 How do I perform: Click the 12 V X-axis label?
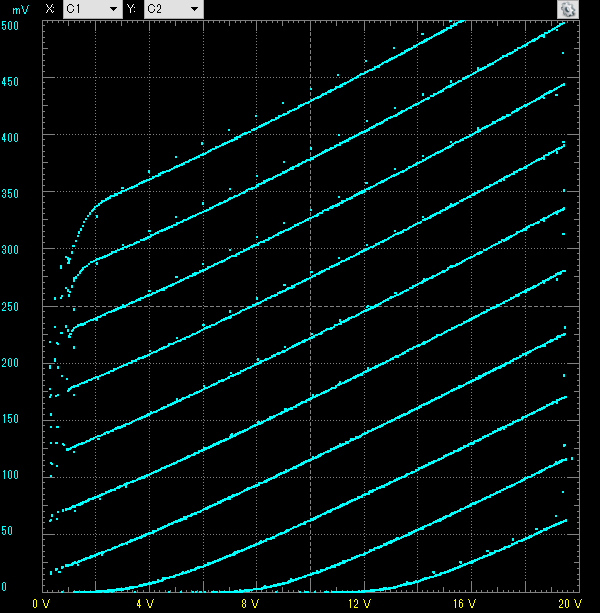359,604
